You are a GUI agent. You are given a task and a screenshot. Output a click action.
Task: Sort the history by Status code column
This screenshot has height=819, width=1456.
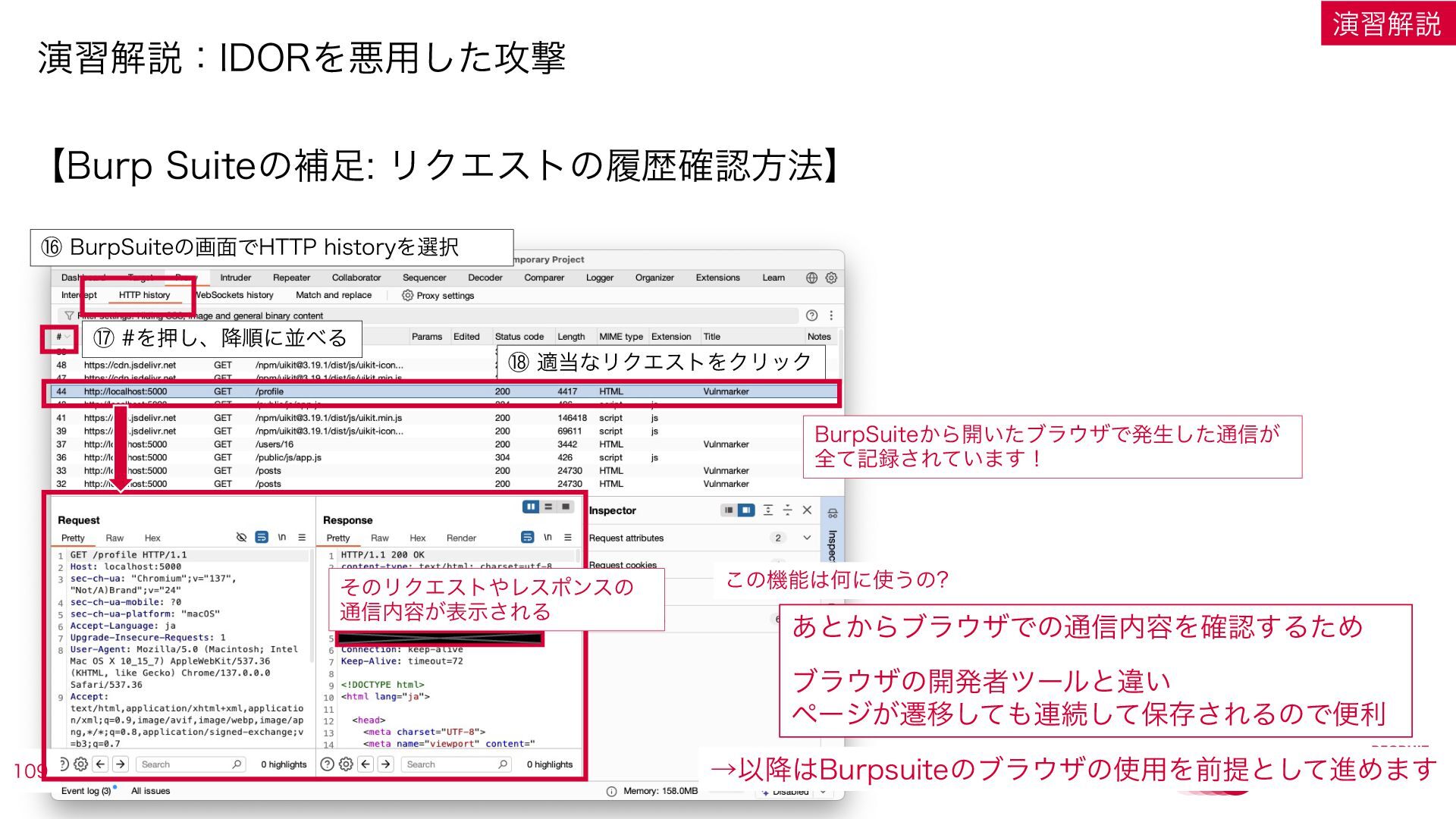(x=519, y=337)
